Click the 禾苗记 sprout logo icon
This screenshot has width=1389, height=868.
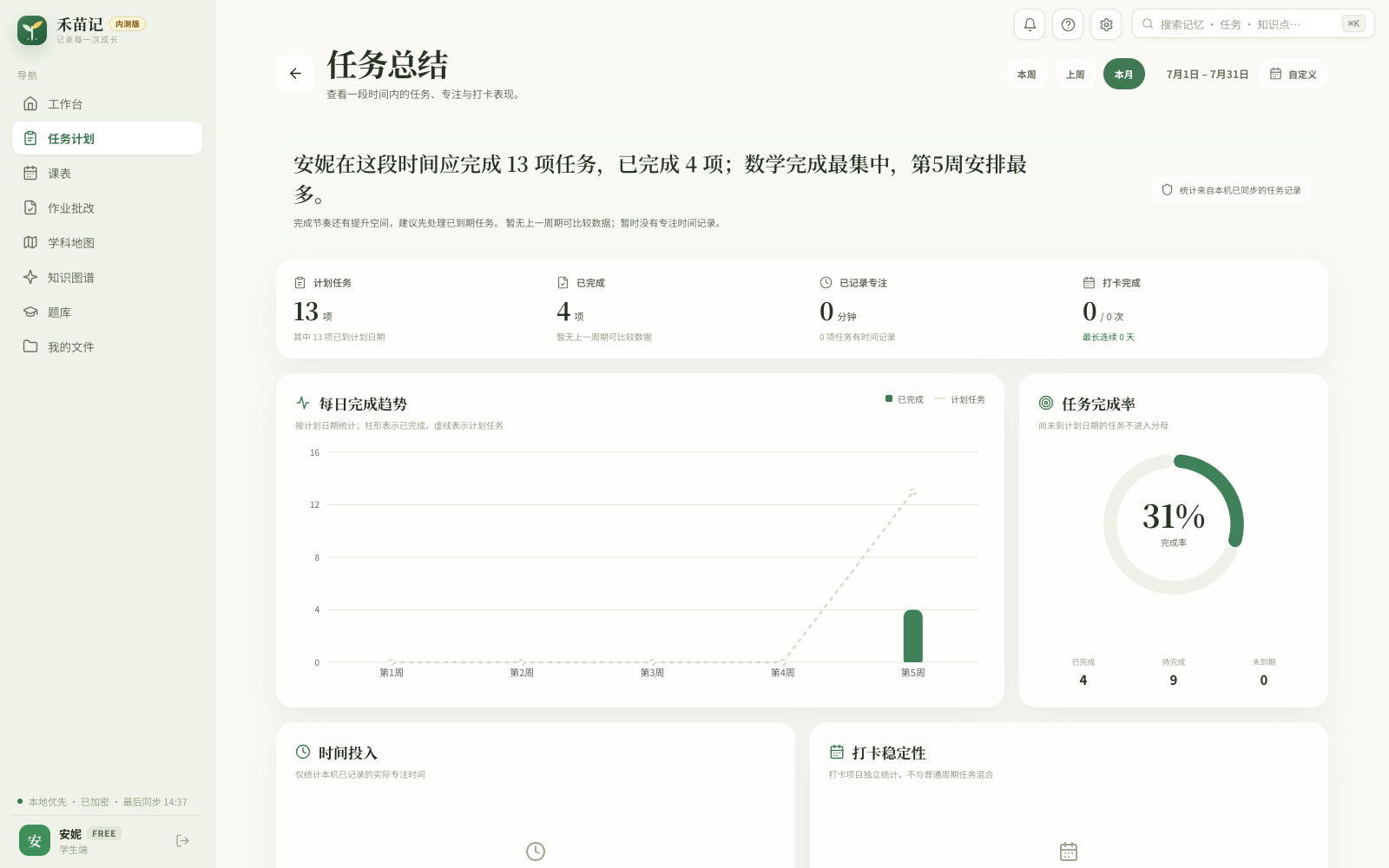32,30
